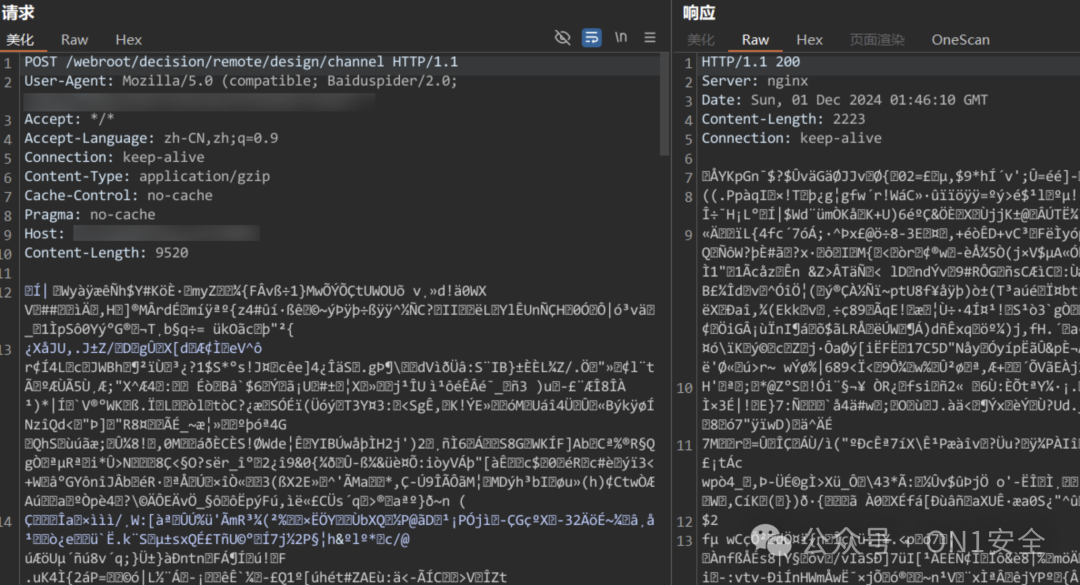1080x585 pixels.
Task: Click the Content-Type: application/gzip line
Action: click(147, 177)
